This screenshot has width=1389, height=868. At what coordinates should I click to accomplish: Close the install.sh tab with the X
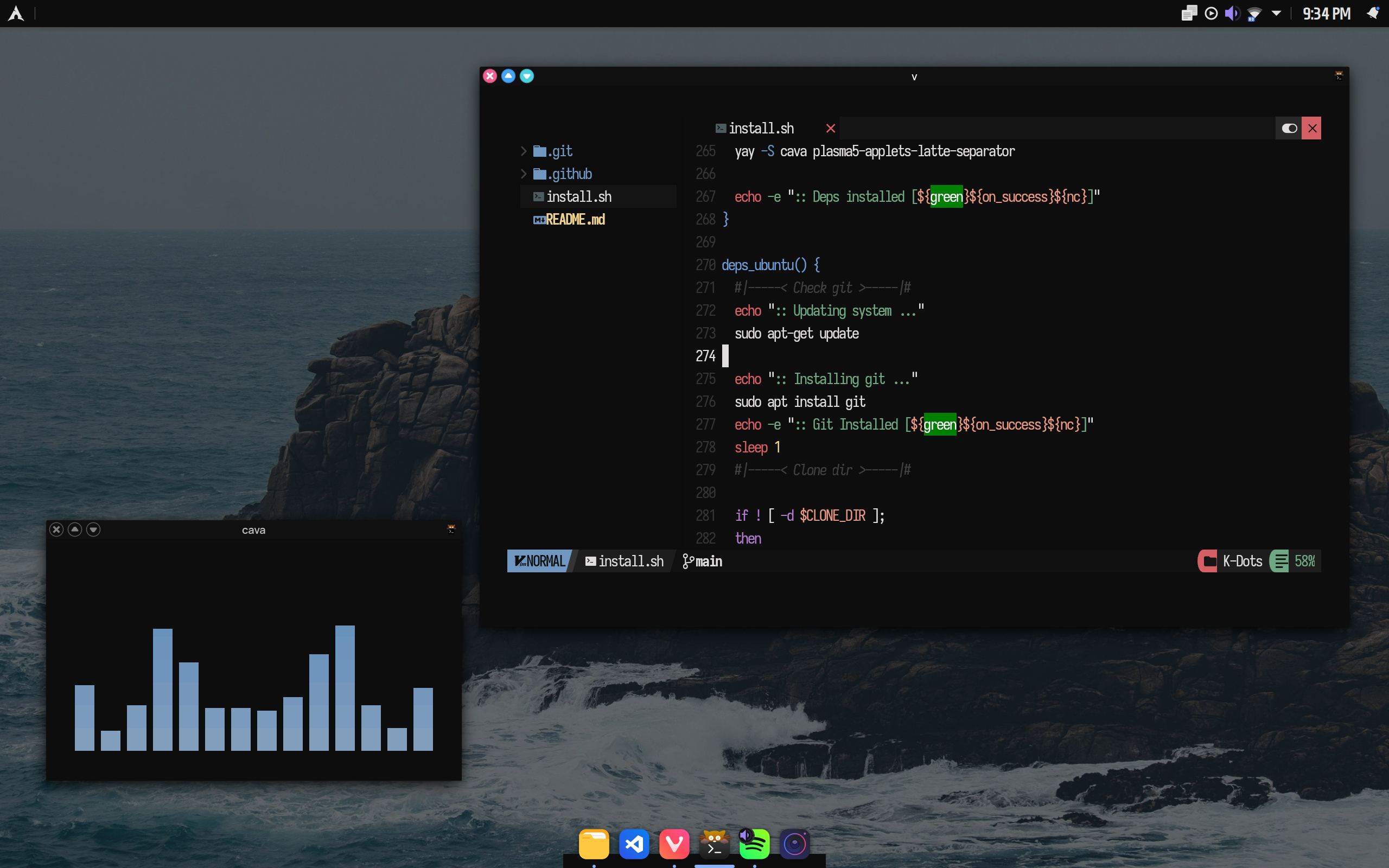coord(830,128)
